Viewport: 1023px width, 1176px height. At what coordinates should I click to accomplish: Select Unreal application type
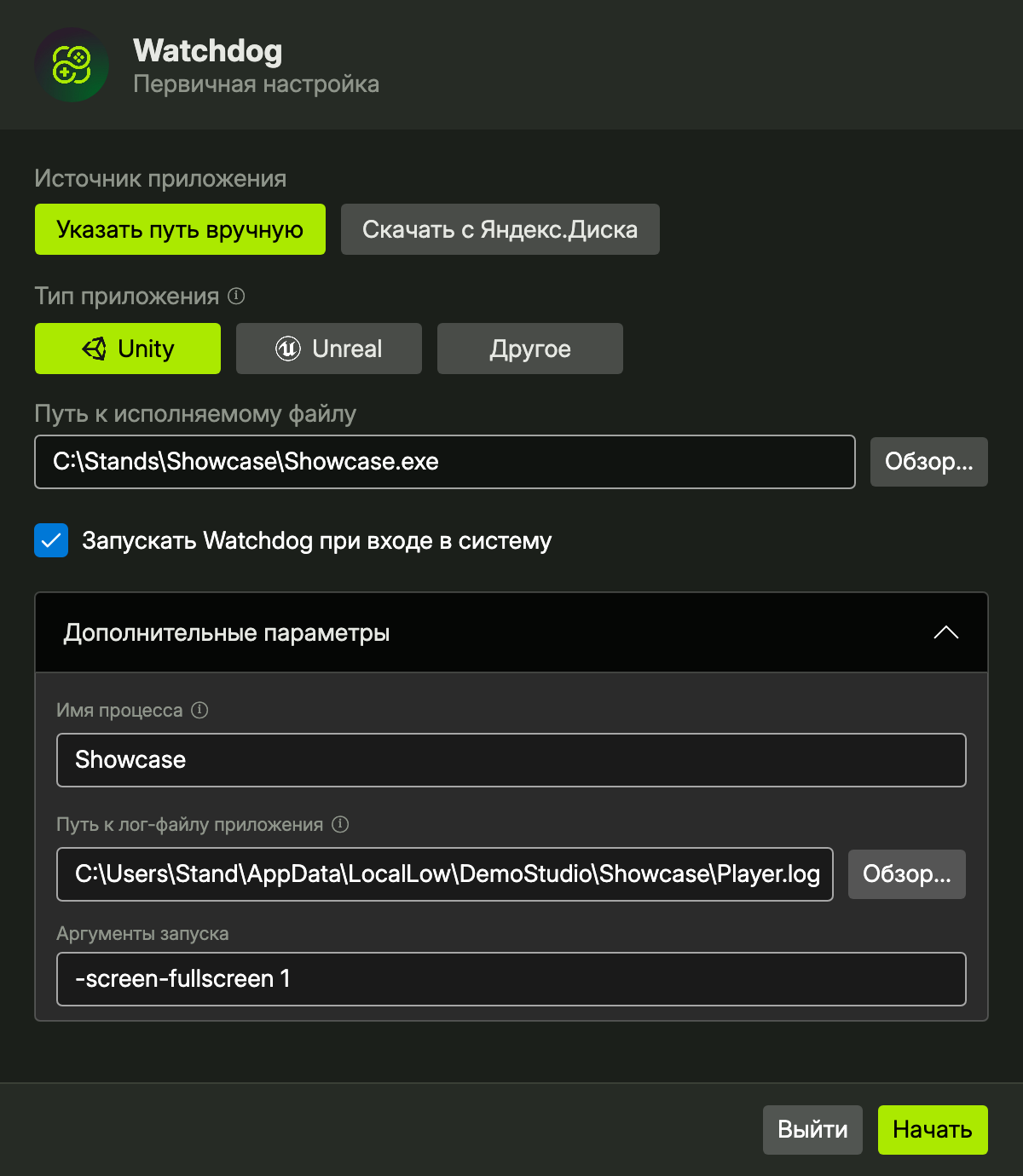(329, 349)
